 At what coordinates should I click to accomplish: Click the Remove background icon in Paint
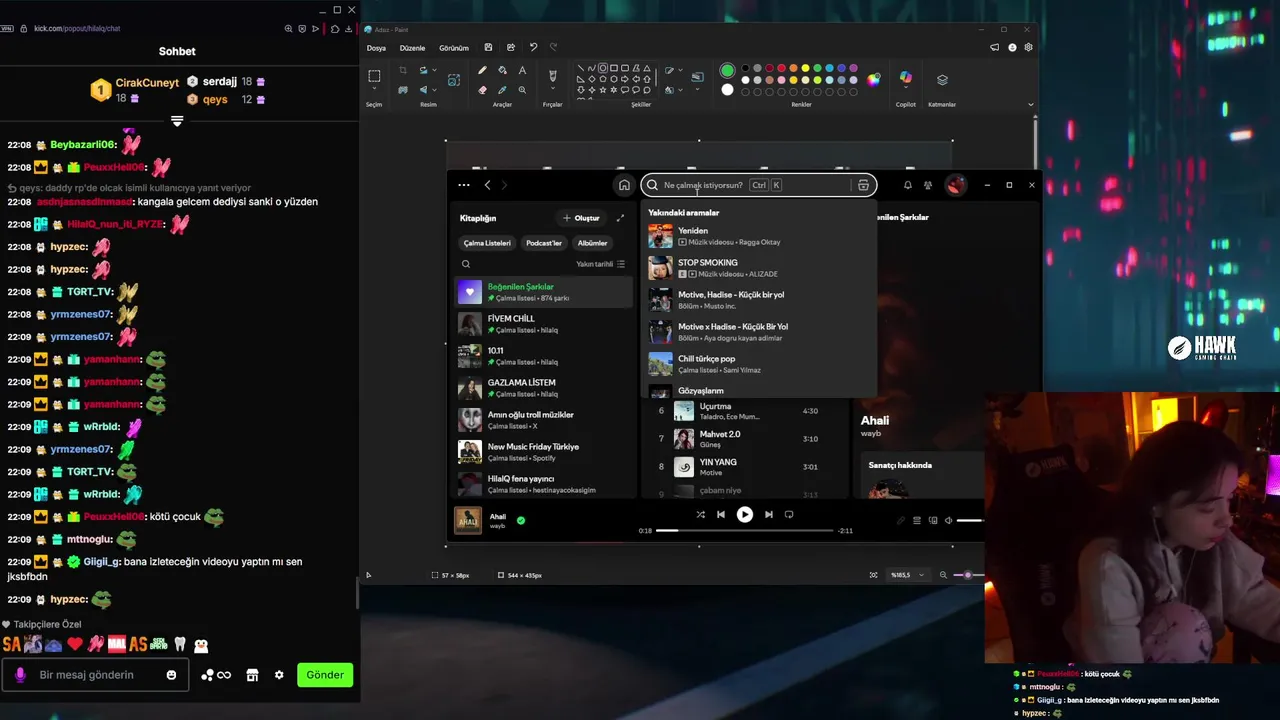click(x=403, y=90)
